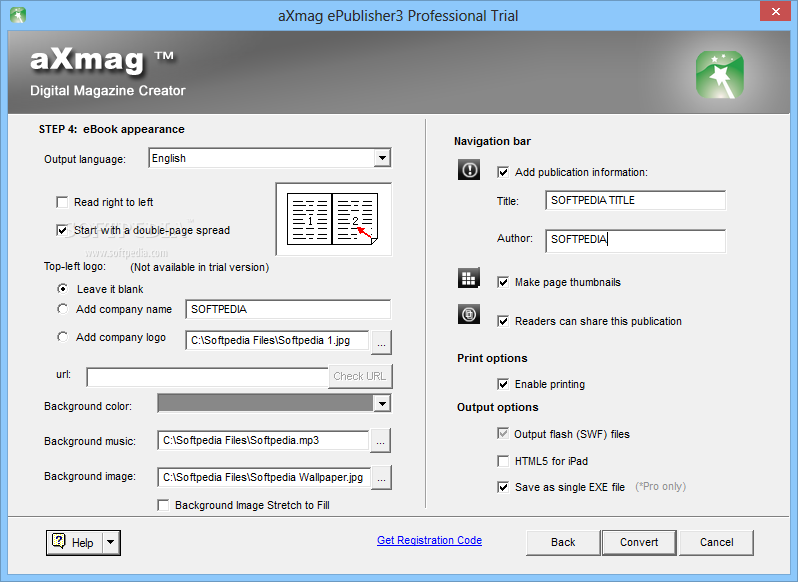Select Leave it blank radio option
This screenshot has width=798, height=582.
click(x=62, y=289)
